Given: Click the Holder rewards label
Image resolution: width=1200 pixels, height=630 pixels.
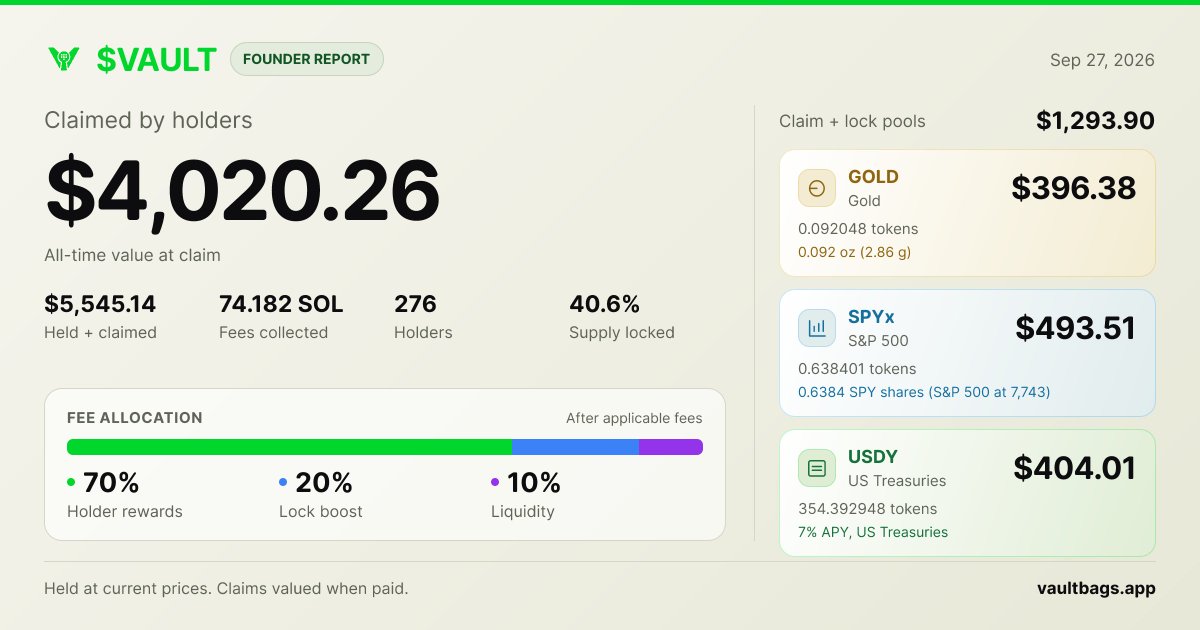Looking at the screenshot, I should [x=125, y=512].
